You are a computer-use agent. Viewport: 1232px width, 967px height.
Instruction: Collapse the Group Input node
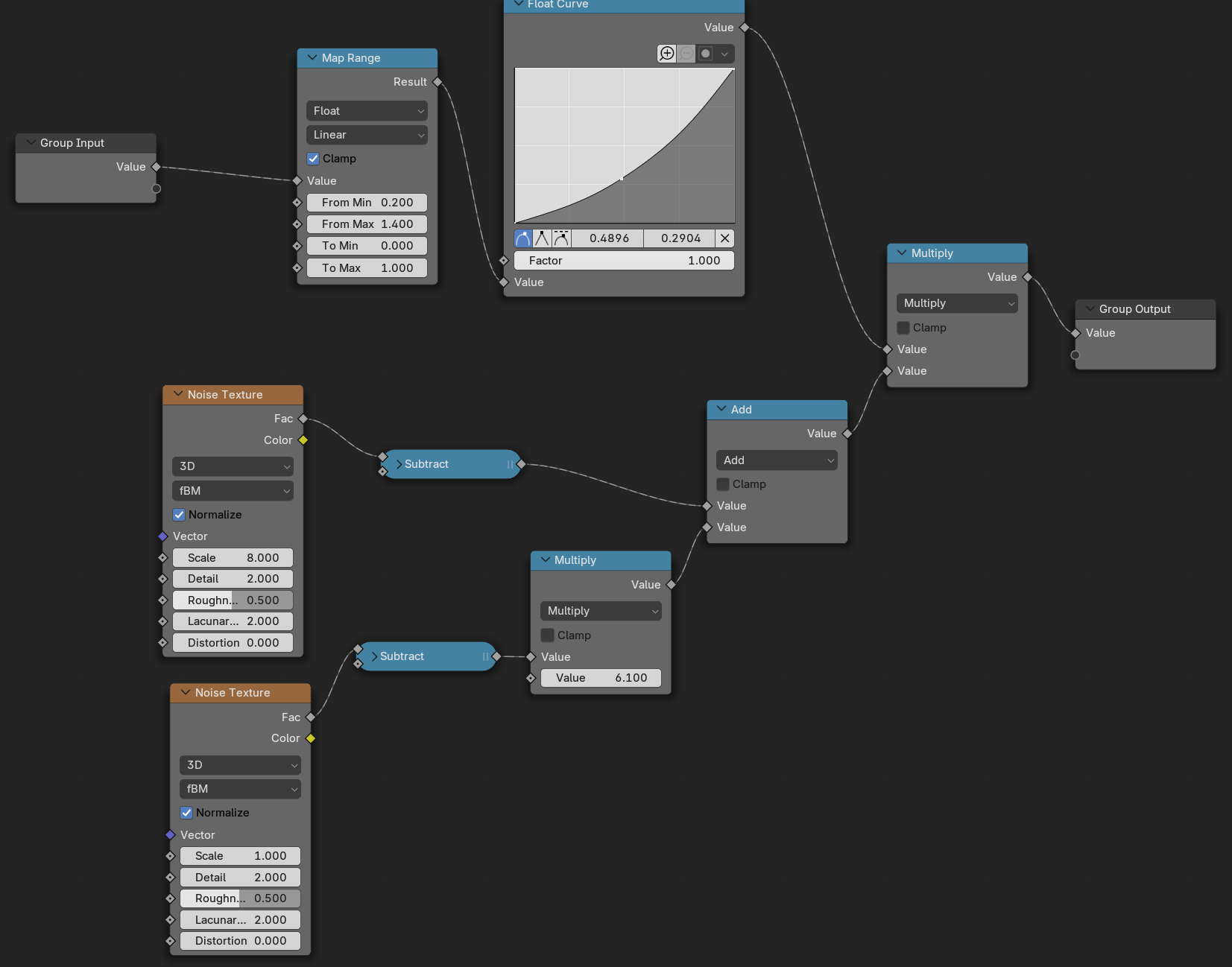coord(31,143)
